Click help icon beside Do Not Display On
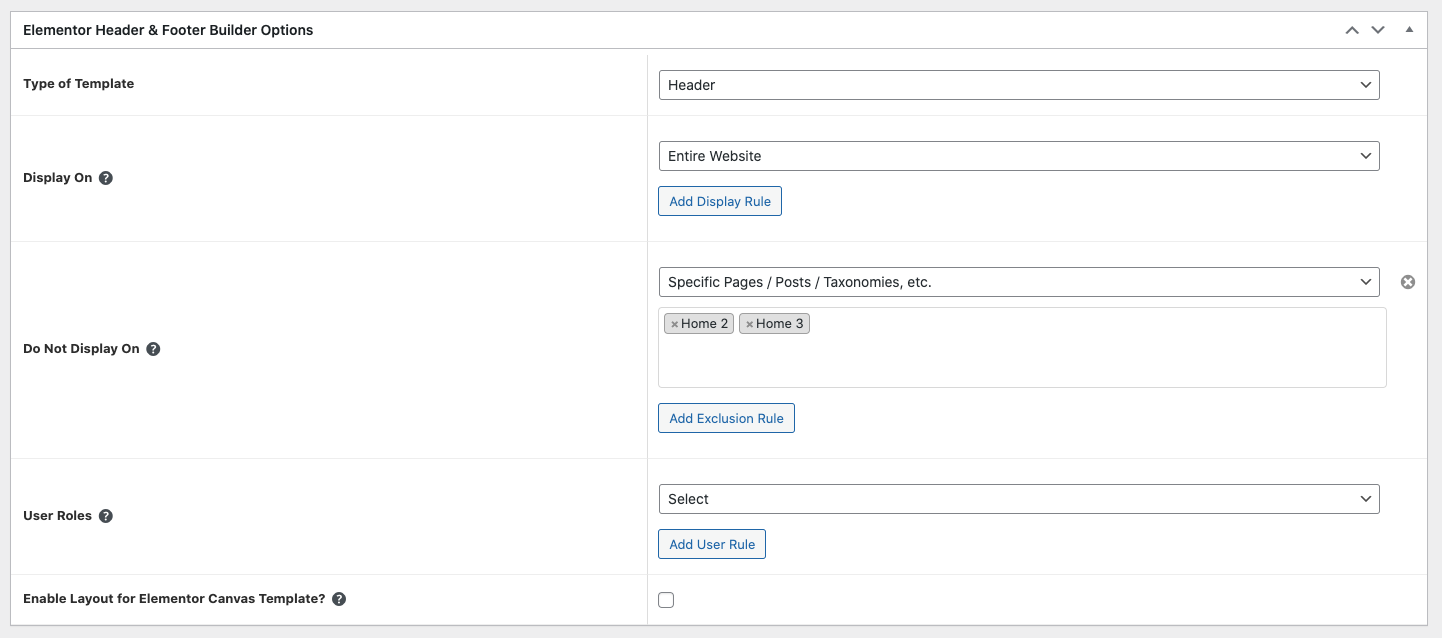This screenshot has height=638, width=1442. coord(153,349)
